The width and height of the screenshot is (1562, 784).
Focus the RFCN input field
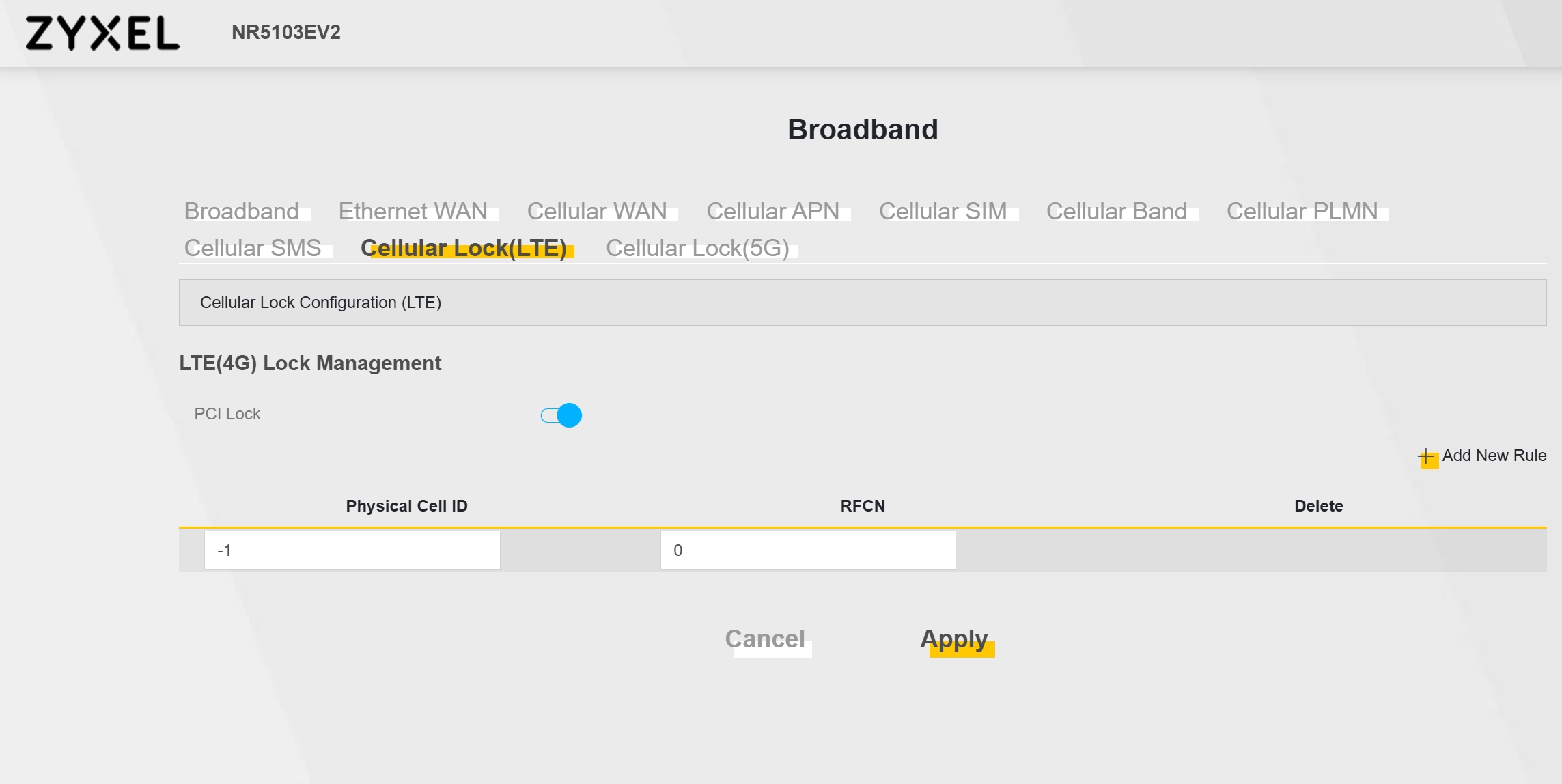pos(808,550)
